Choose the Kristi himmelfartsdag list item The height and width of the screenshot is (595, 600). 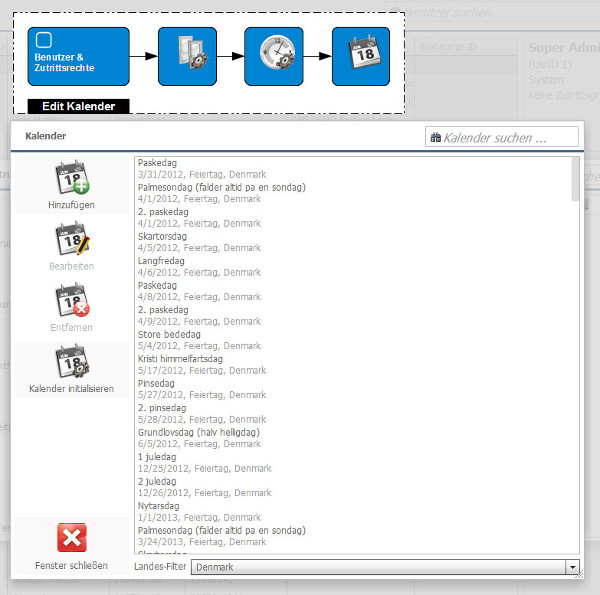tap(200, 364)
